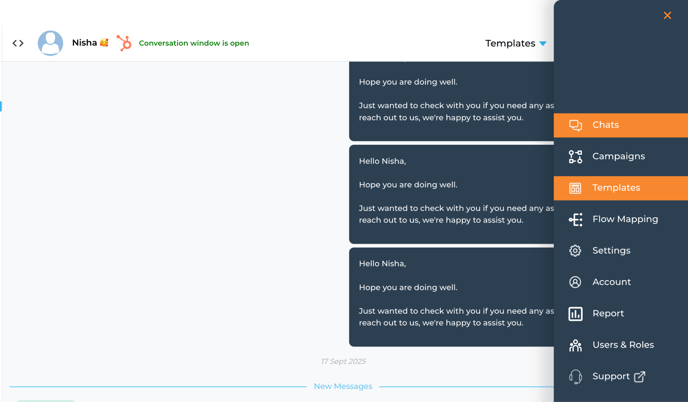Click the middle 'Hello Nisha' message bubble
Image resolution: width=688 pixels, height=402 pixels.
[x=452, y=194]
